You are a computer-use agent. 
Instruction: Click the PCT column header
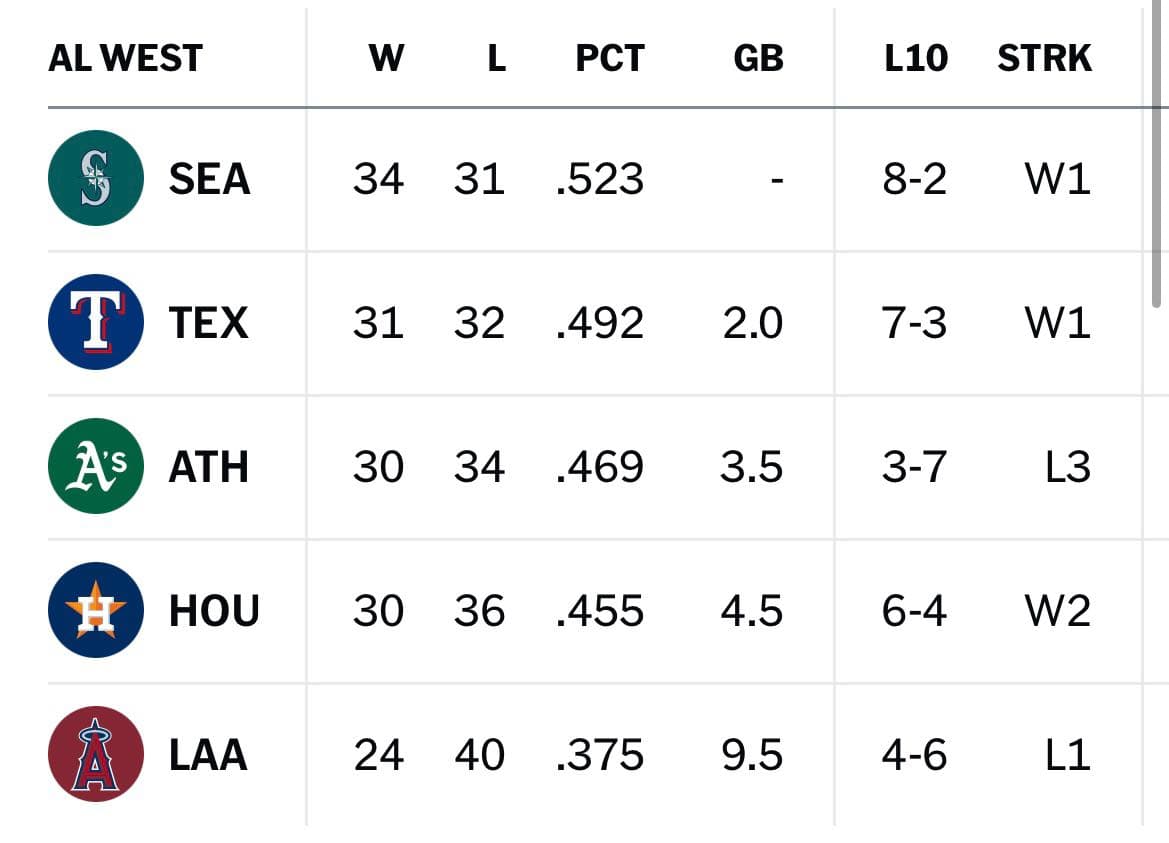tap(610, 58)
